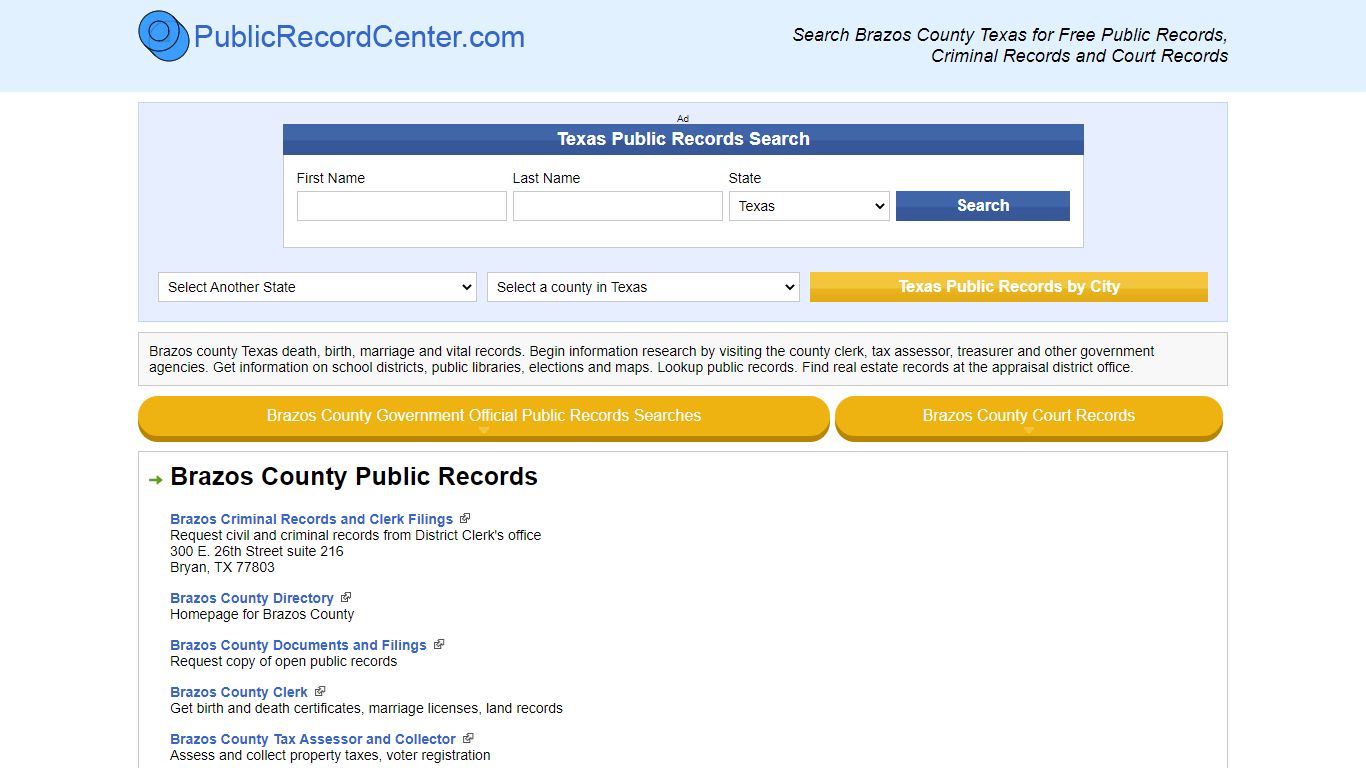Image resolution: width=1366 pixels, height=768 pixels.
Task: Open Brazos County Directory link
Action: pos(252,598)
